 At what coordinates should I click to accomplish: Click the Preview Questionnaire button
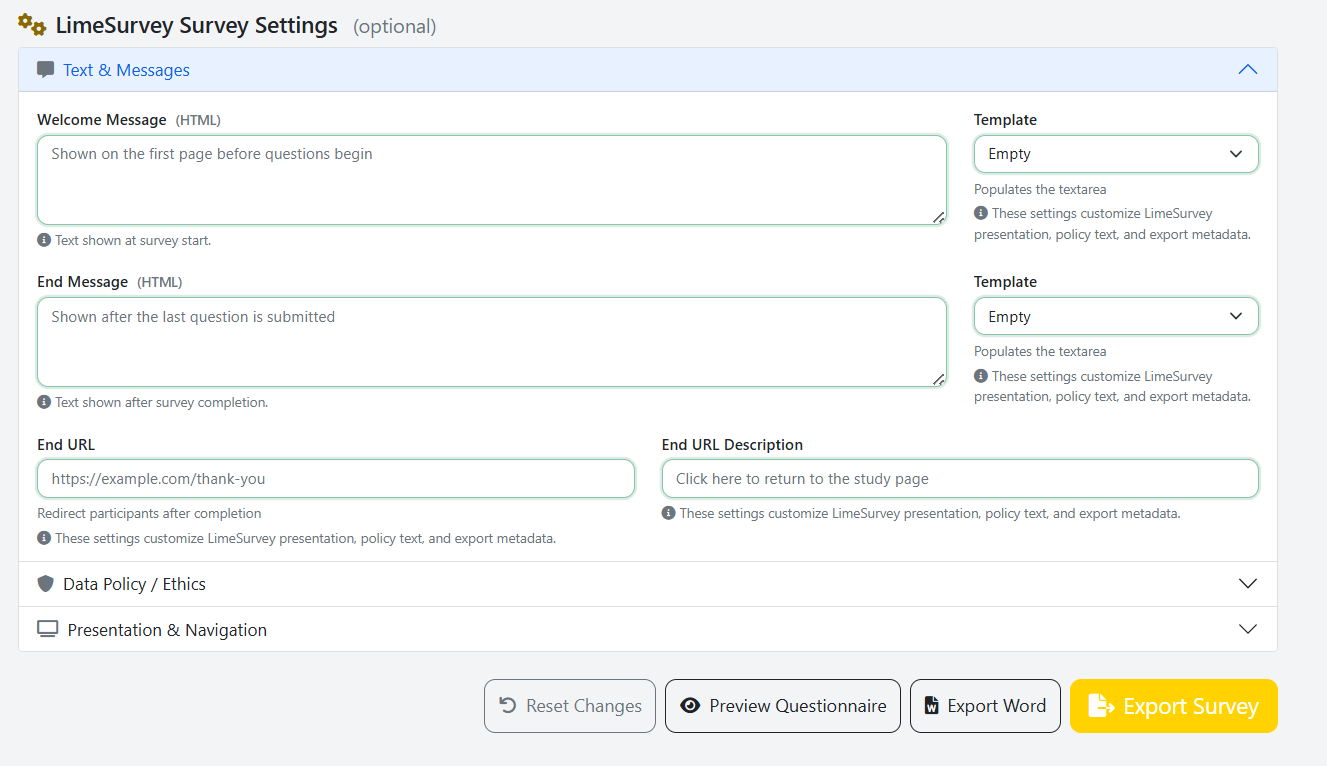pyautogui.click(x=783, y=706)
